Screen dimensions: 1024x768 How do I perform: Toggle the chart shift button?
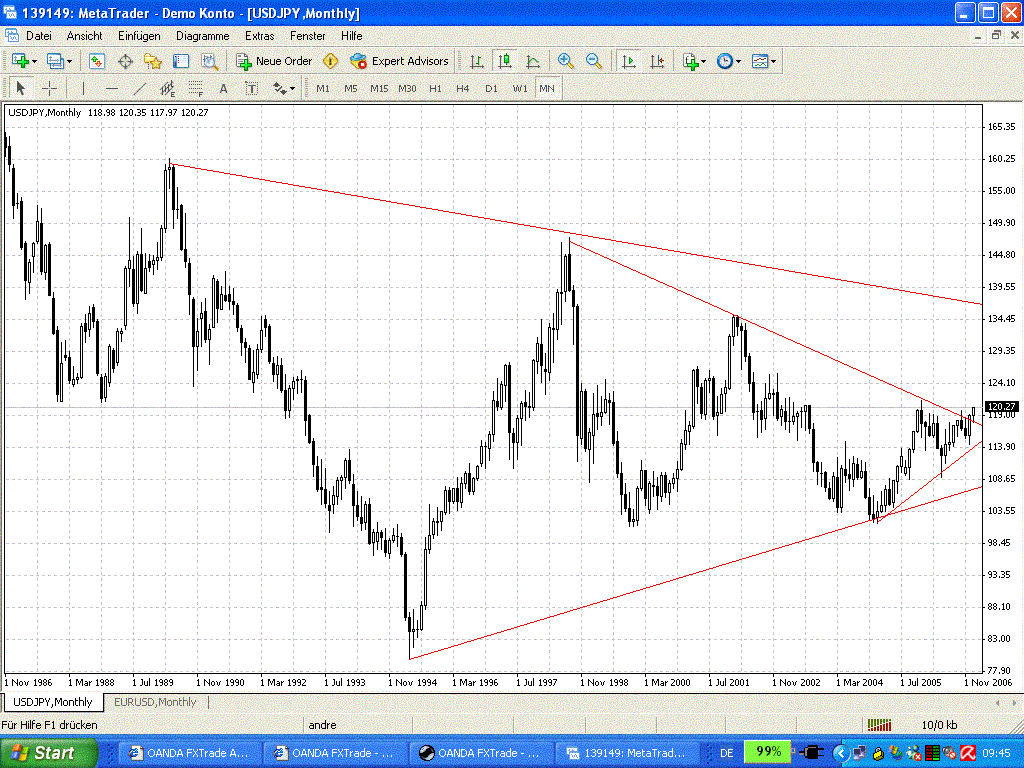tap(657, 61)
